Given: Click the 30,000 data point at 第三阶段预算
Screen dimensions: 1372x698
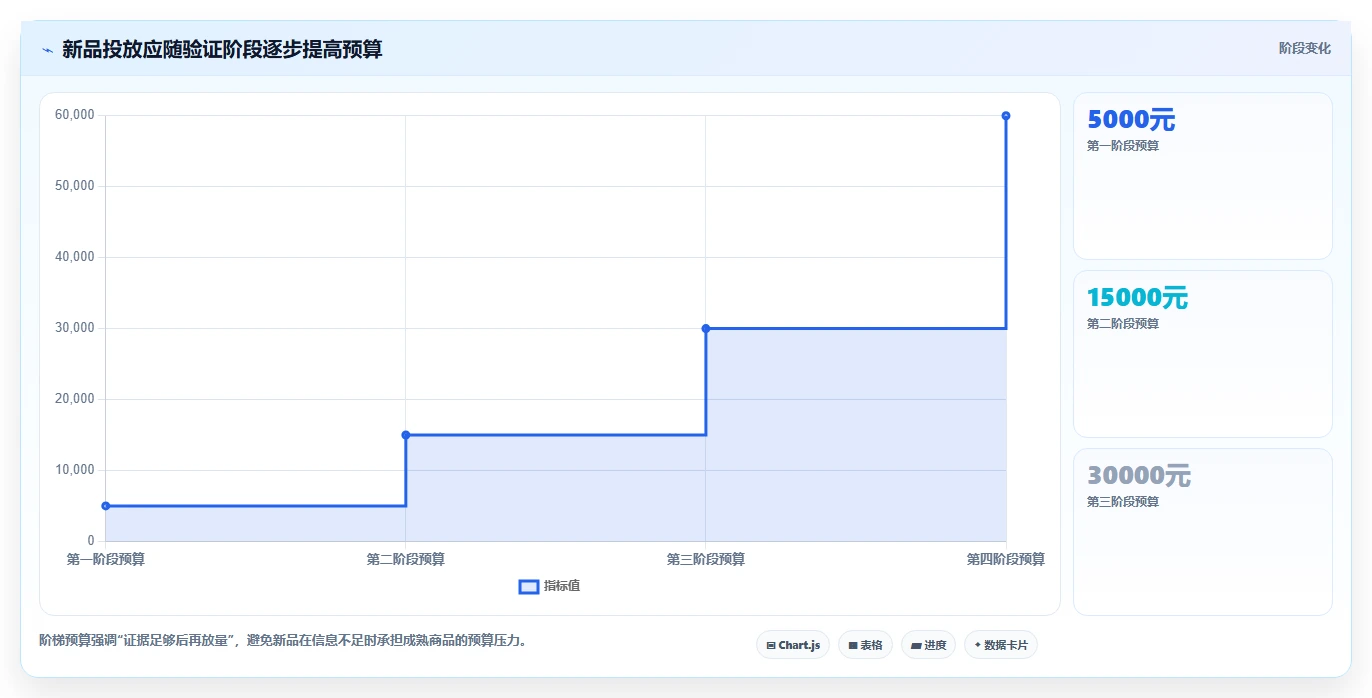Looking at the screenshot, I should (x=706, y=328).
